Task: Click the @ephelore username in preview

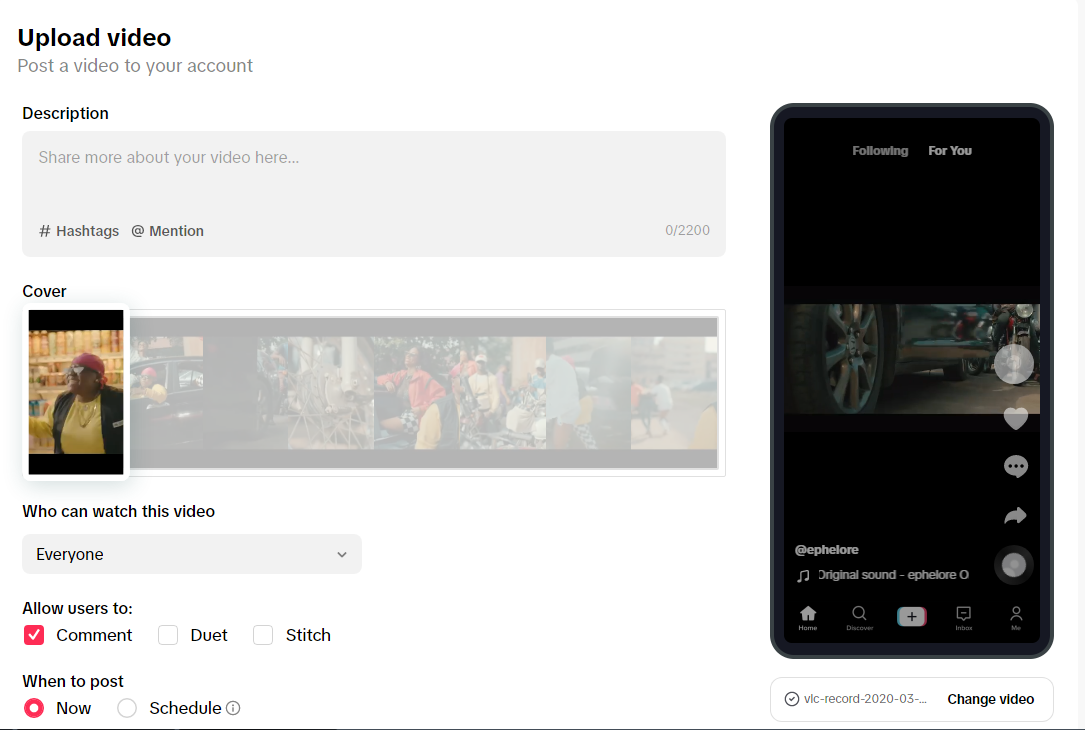Action: coord(827,549)
